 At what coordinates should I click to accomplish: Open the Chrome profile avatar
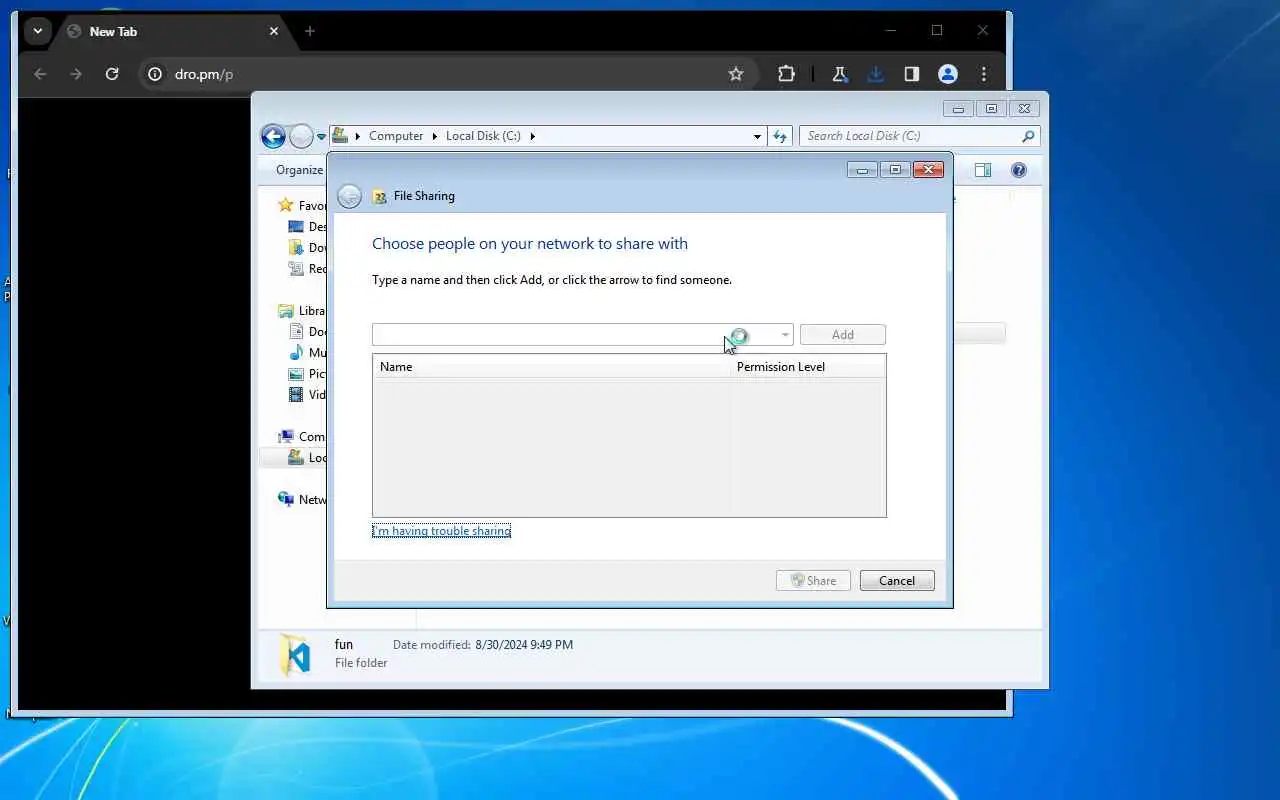click(948, 74)
